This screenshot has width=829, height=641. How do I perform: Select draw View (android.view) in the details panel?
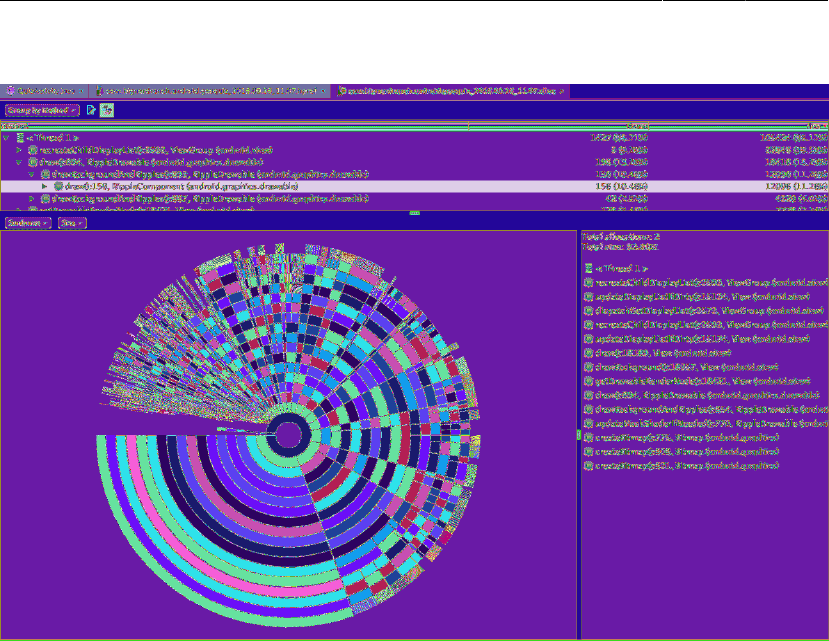(663, 353)
